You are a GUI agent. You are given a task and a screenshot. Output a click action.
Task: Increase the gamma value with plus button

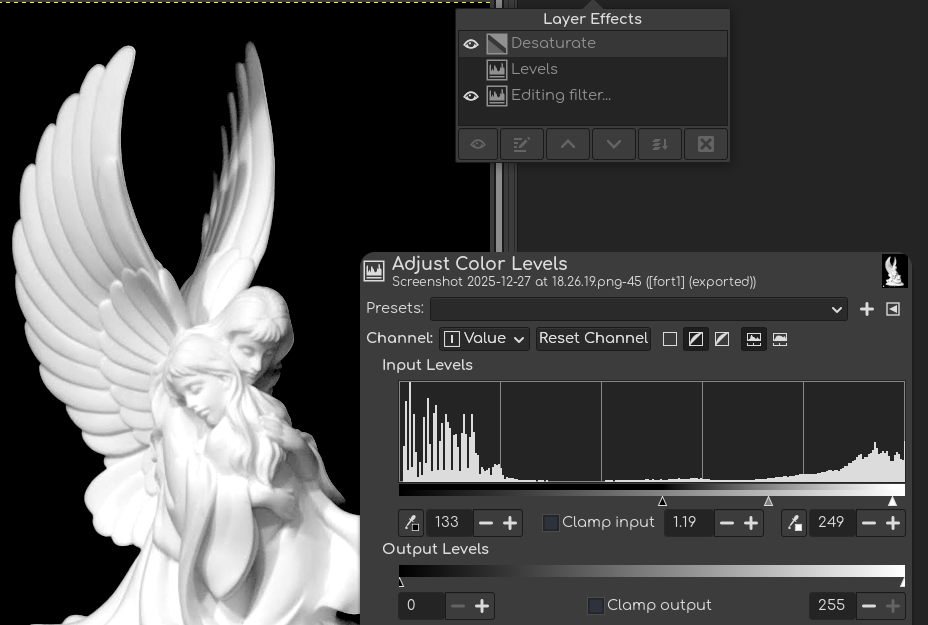(x=752, y=523)
